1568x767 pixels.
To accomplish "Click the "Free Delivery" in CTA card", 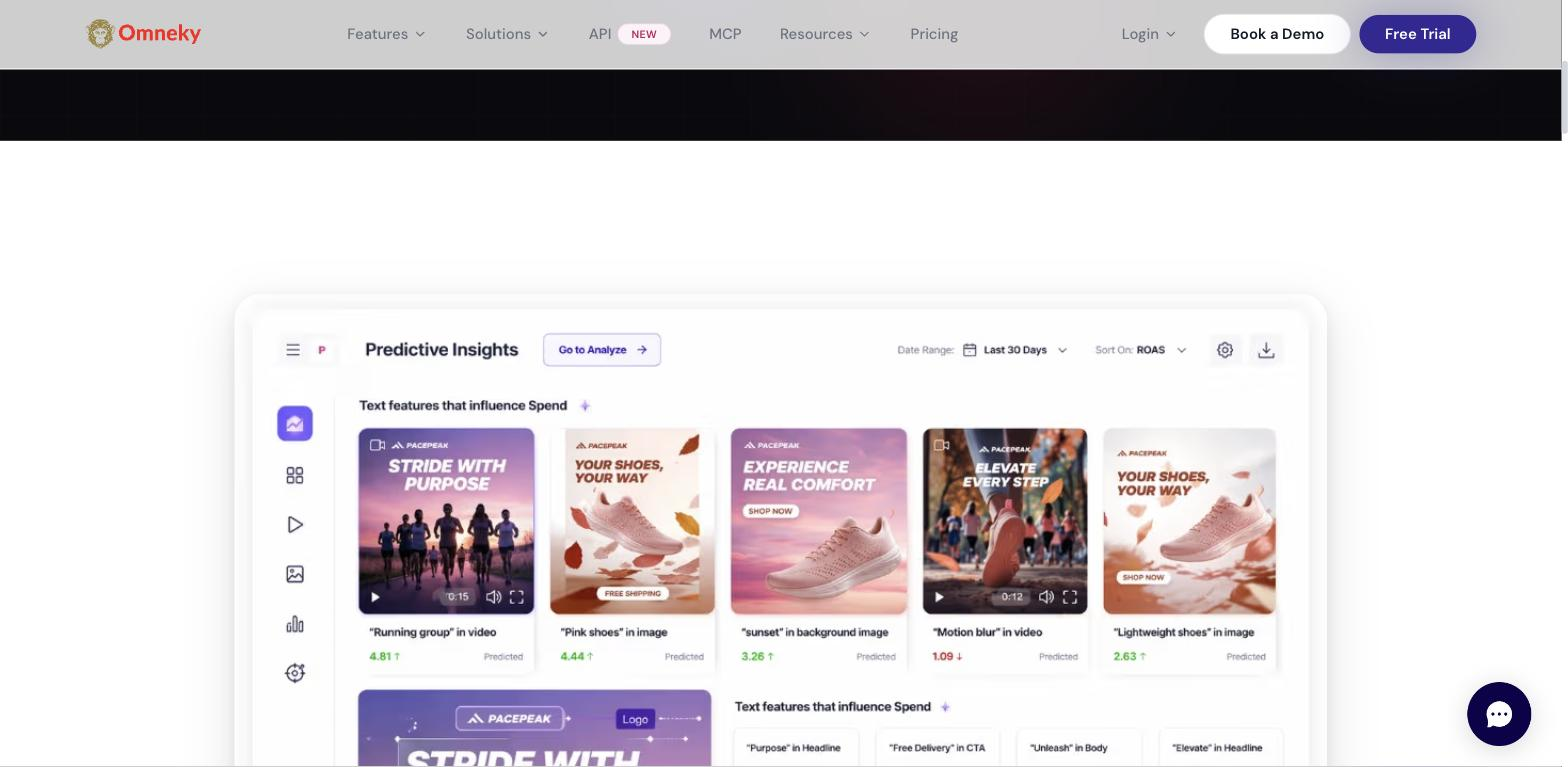I will point(937,748).
